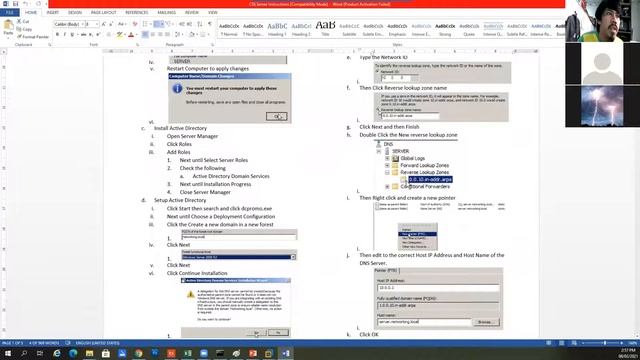Apply the red font color
640x360 pixels.
coord(131,35)
